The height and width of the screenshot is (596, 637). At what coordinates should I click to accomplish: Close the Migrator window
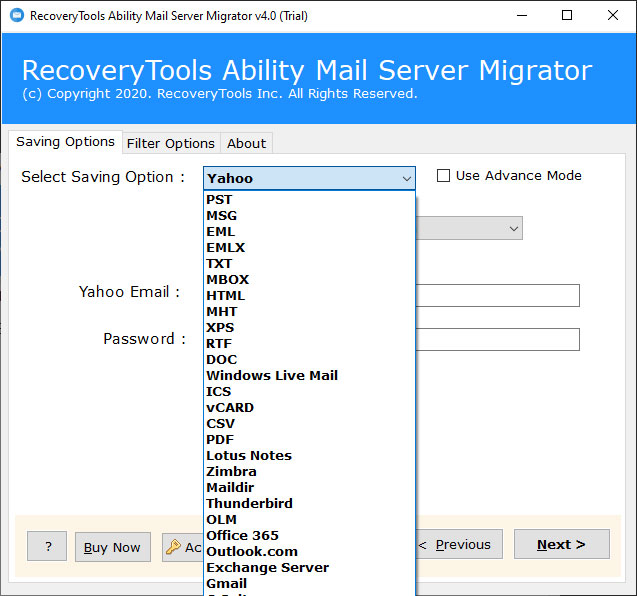613,15
